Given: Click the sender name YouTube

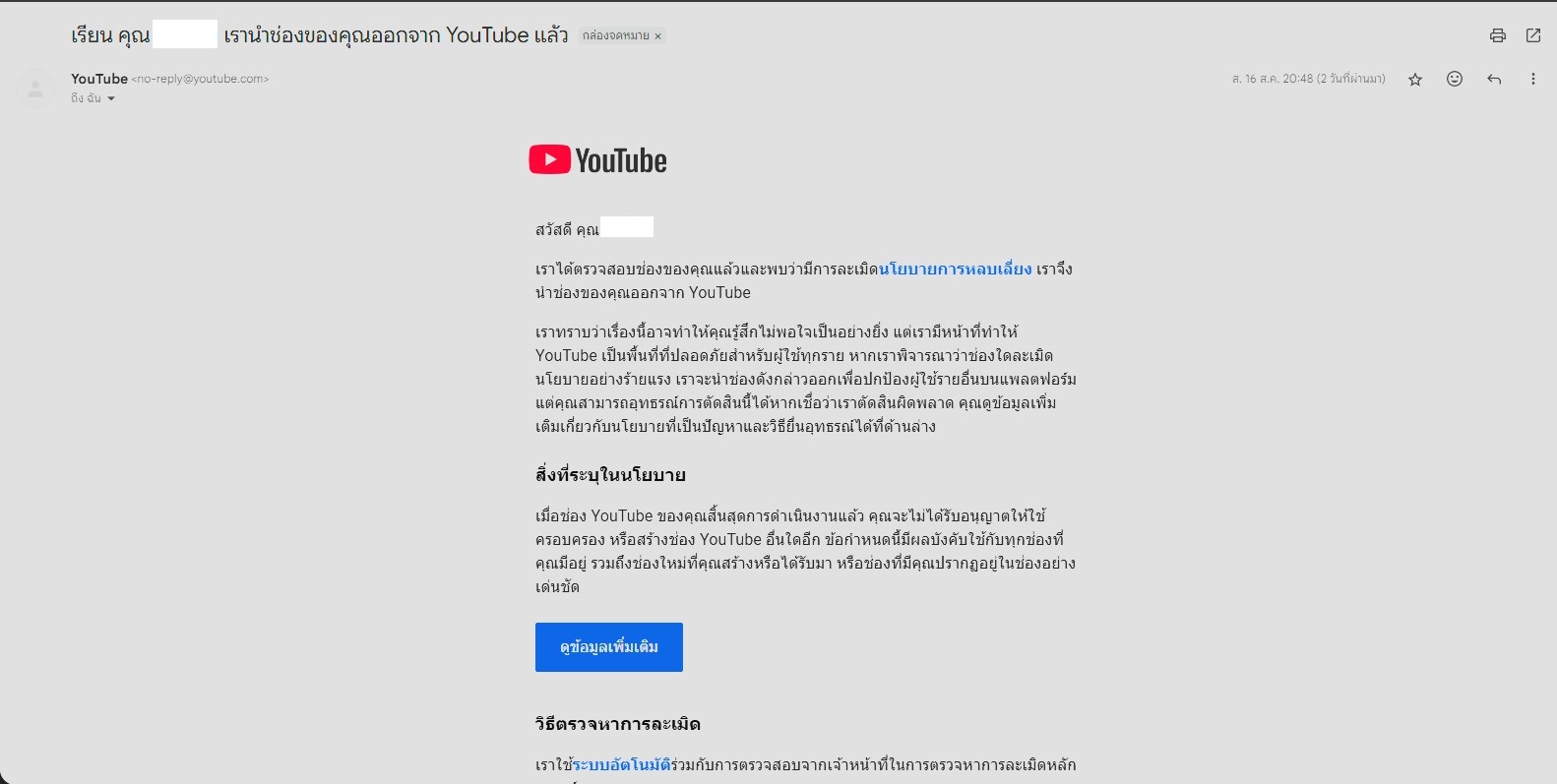Looking at the screenshot, I should click(99, 79).
